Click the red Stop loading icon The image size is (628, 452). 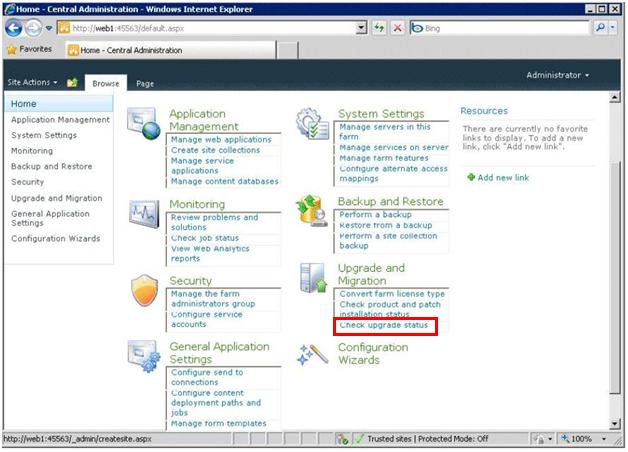pos(398,28)
